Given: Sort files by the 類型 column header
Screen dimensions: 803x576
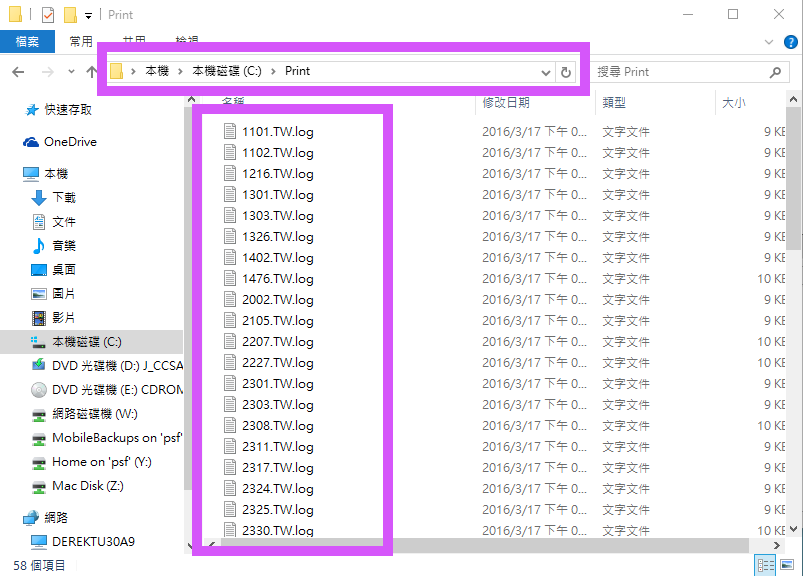Looking at the screenshot, I should 614,102.
